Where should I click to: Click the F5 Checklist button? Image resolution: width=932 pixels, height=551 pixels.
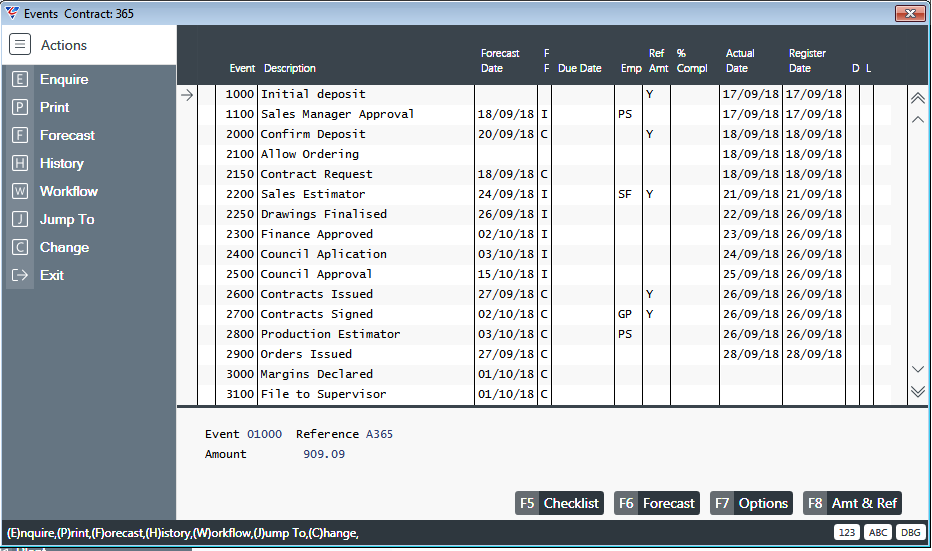pos(559,503)
